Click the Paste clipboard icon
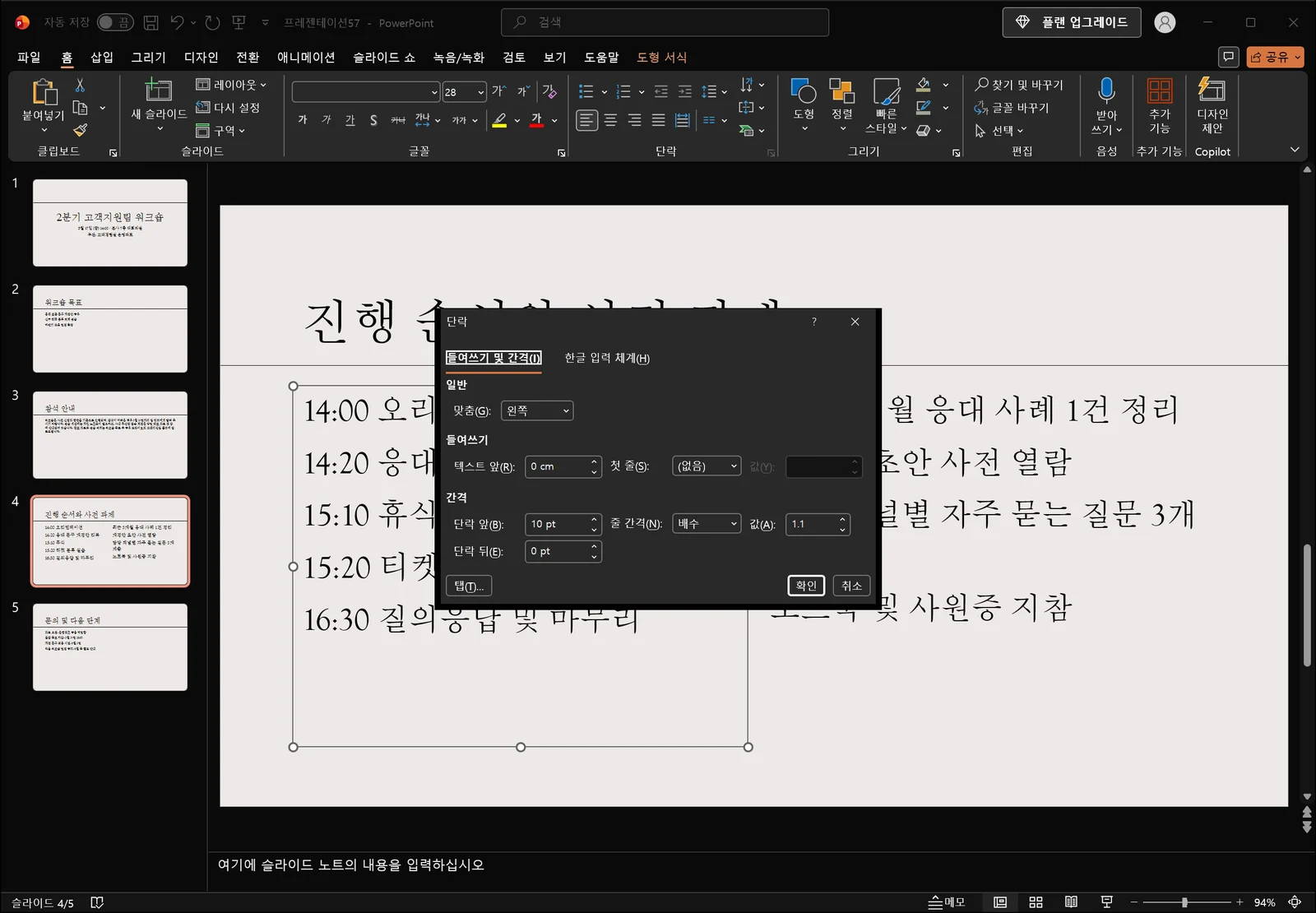Screen dimensions: 1316x913 pos(44,91)
